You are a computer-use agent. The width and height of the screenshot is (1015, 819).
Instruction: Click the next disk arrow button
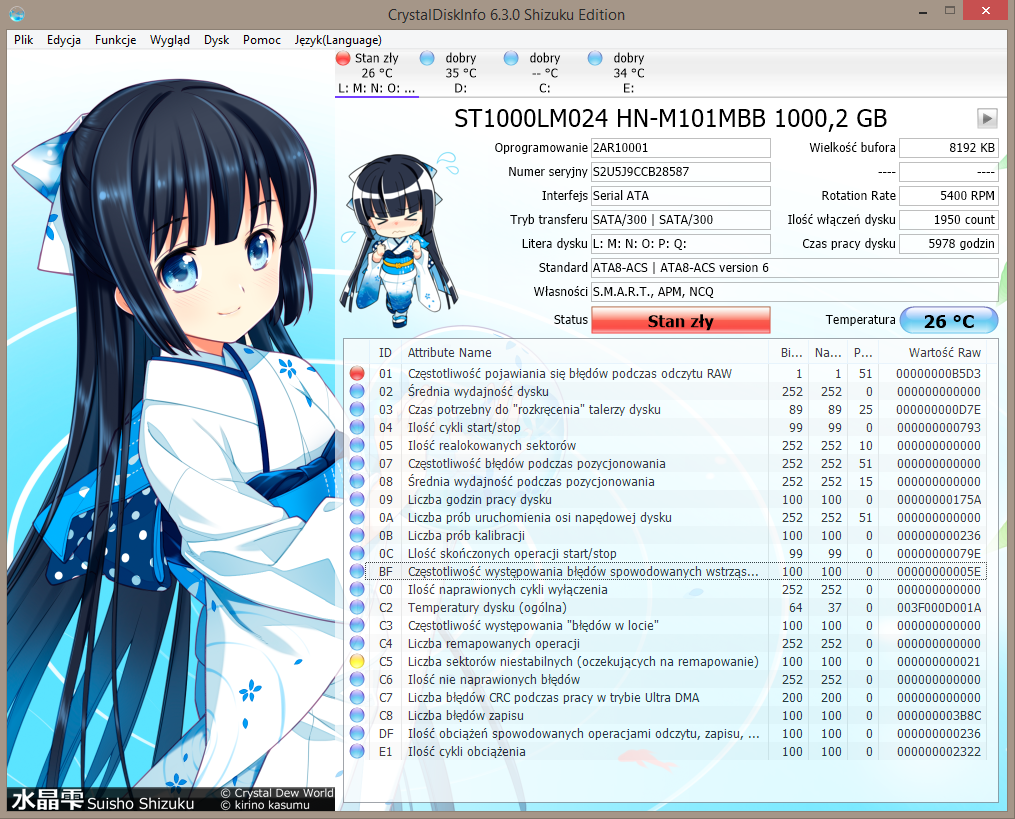[987, 118]
